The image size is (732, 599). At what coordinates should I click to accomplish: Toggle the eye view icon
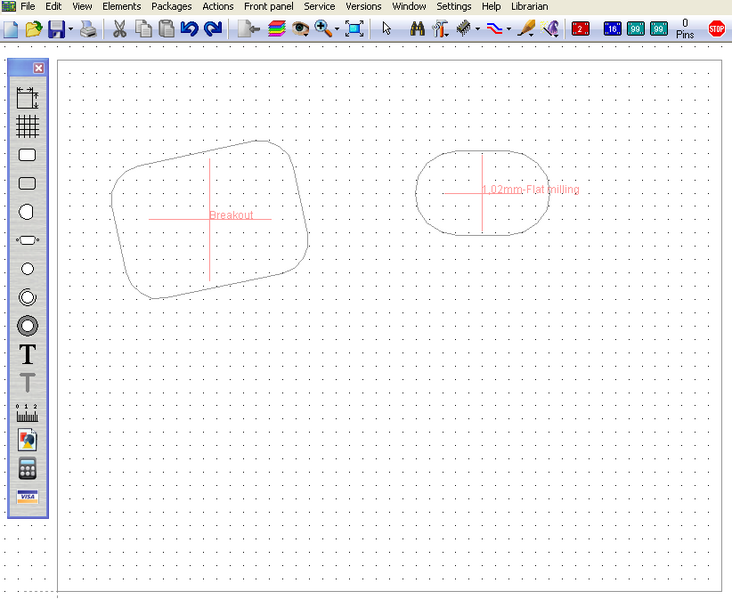coord(300,28)
